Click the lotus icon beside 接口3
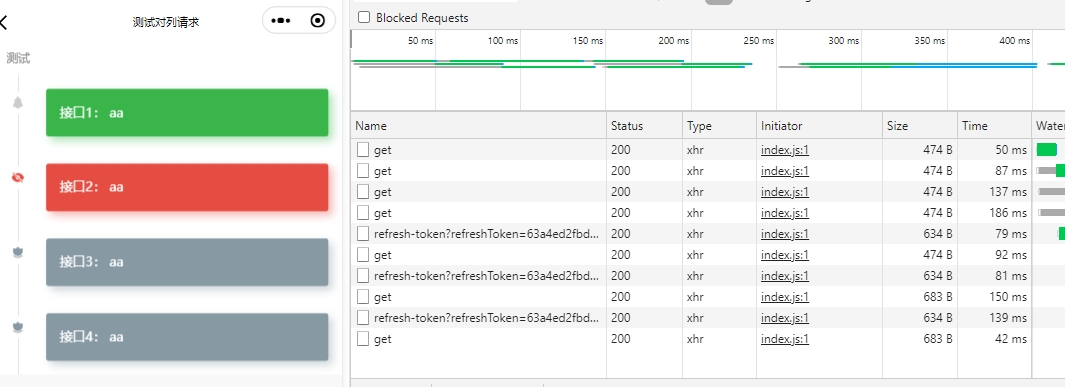The image size is (1065, 387). coord(18,252)
